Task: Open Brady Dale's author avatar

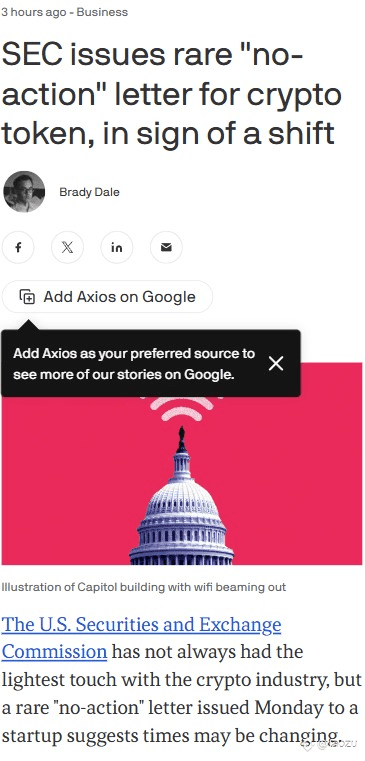Action: tap(24, 192)
